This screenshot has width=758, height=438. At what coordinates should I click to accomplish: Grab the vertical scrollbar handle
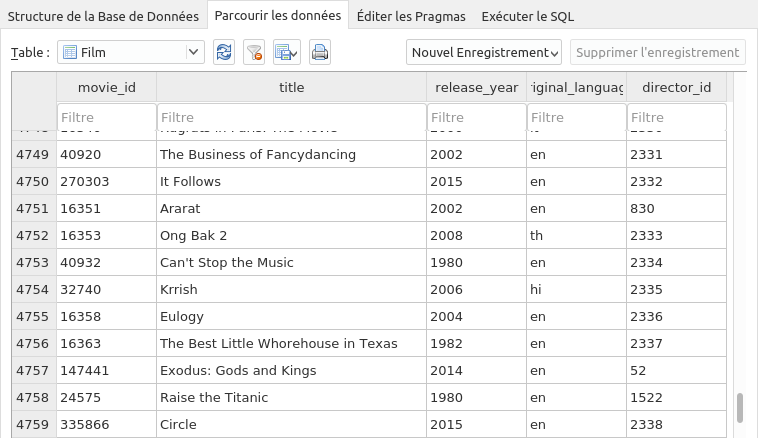(x=740, y=408)
